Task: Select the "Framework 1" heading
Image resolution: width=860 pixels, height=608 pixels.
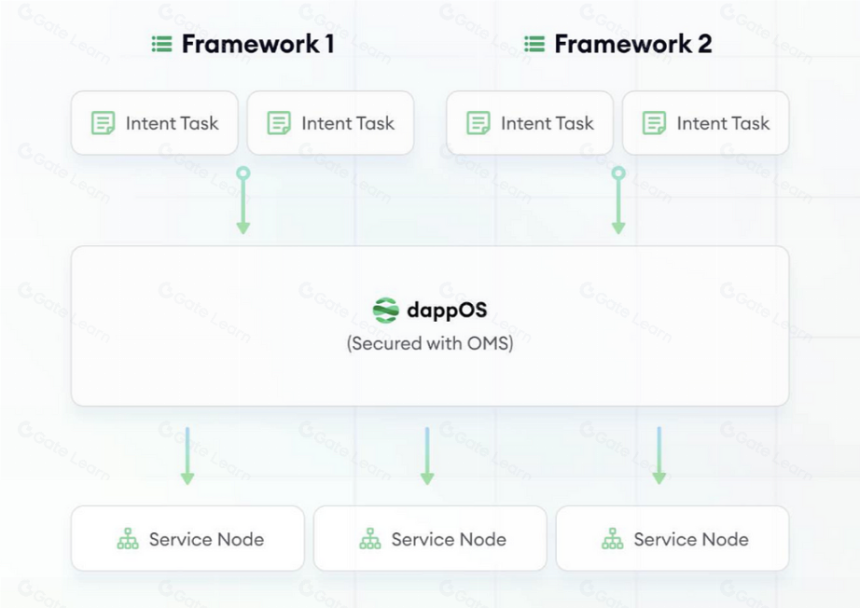Action: [x=258, y=44]
